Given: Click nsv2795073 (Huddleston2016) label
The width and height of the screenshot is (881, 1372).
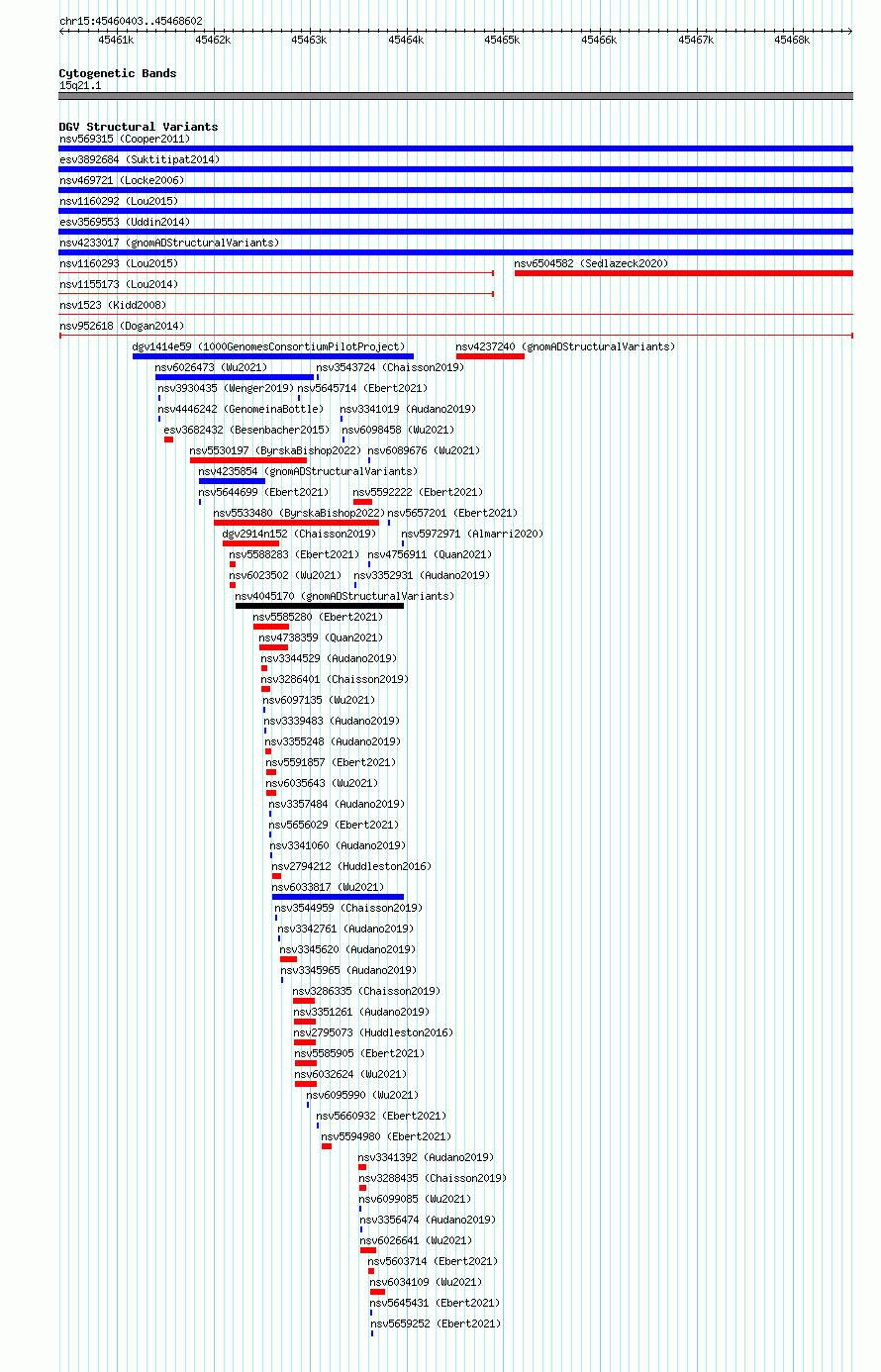Looking at the screenshot, I should [x=373, y=1033].
